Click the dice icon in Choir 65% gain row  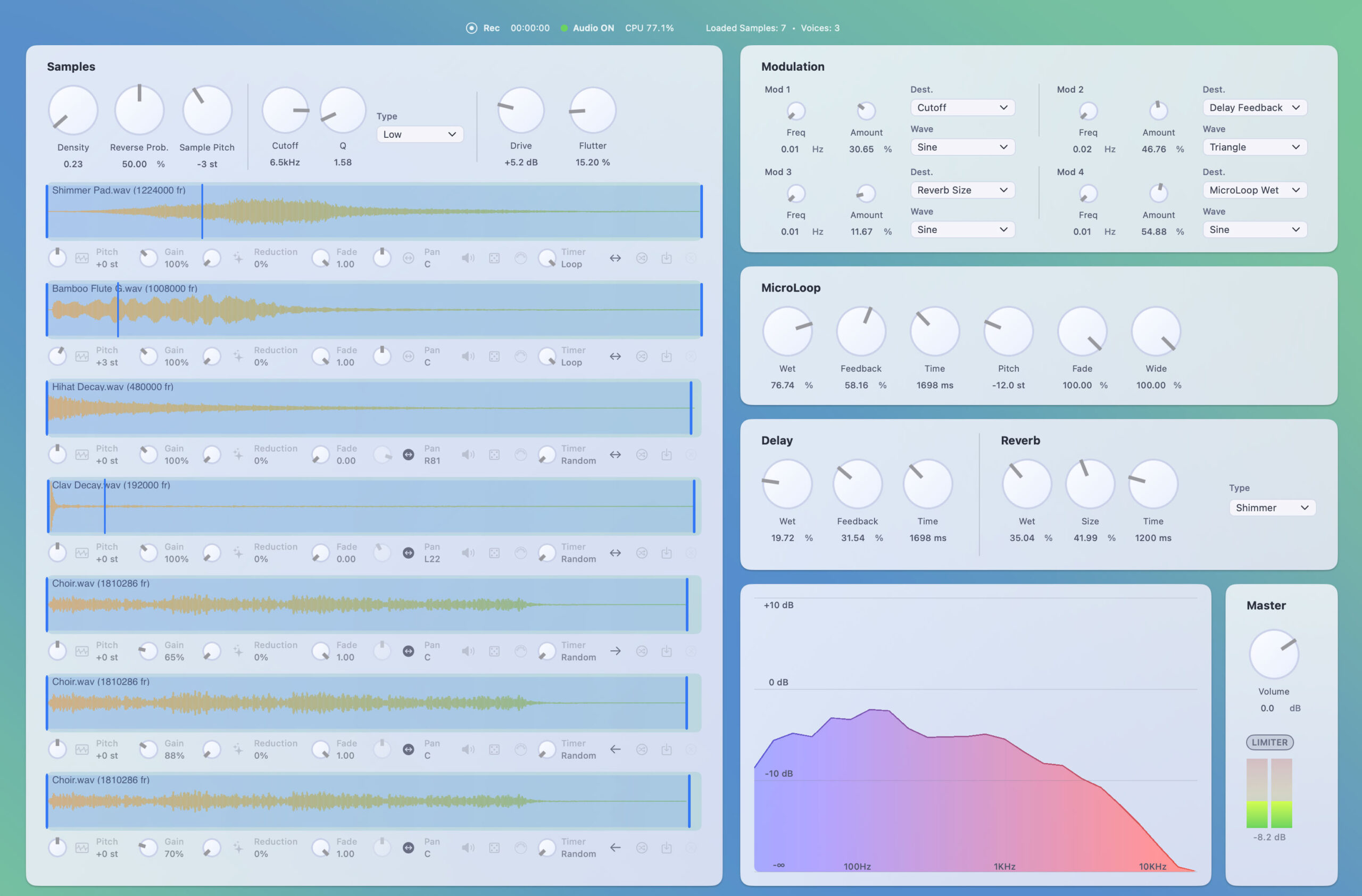494,651
